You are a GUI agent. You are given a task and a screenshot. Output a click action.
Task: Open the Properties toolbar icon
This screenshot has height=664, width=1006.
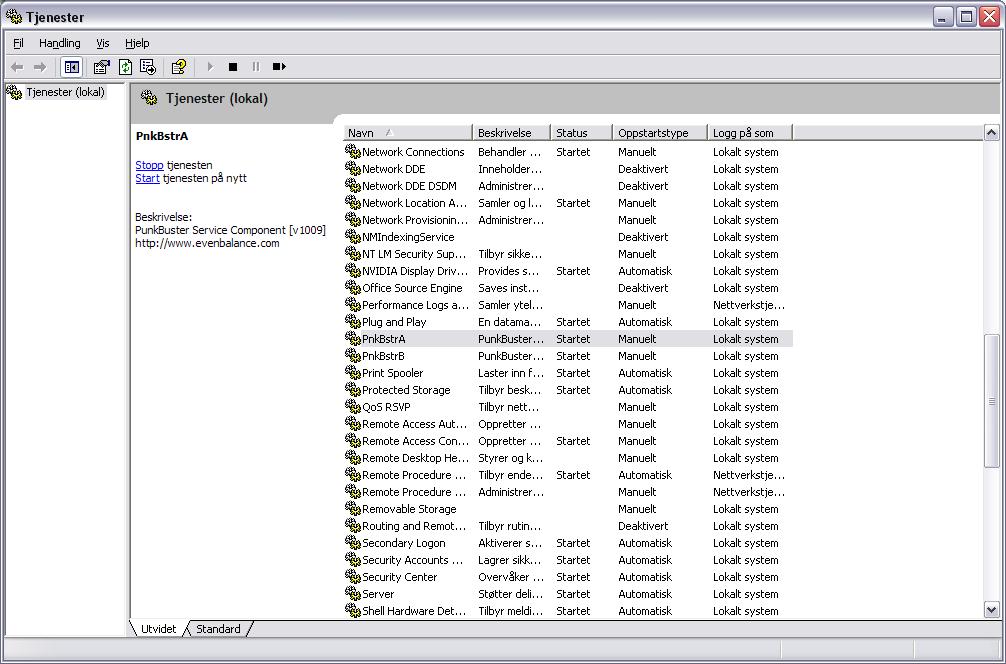tap(101, 67)
